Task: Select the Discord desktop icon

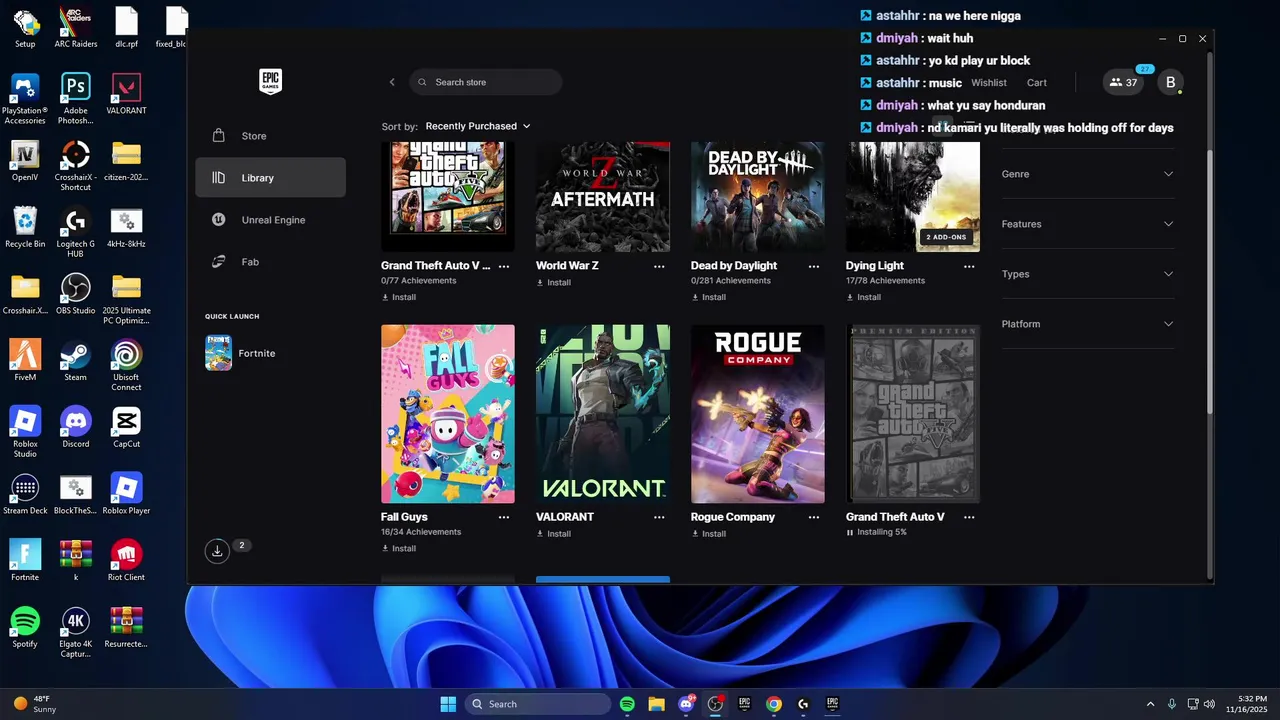Action: [x=76, y=427]
